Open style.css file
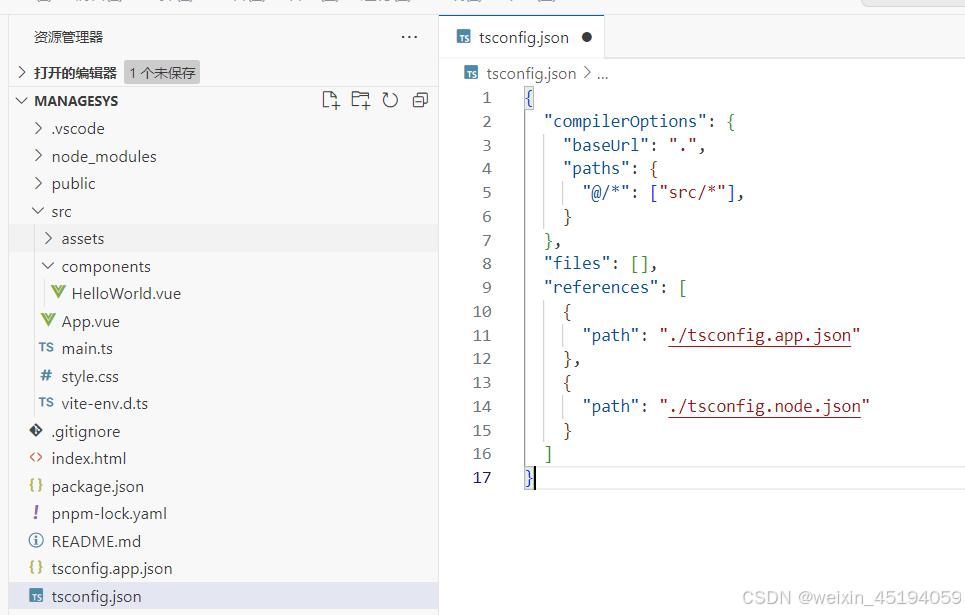The height and width of the screenshot is (615, 965). (90, 376)
